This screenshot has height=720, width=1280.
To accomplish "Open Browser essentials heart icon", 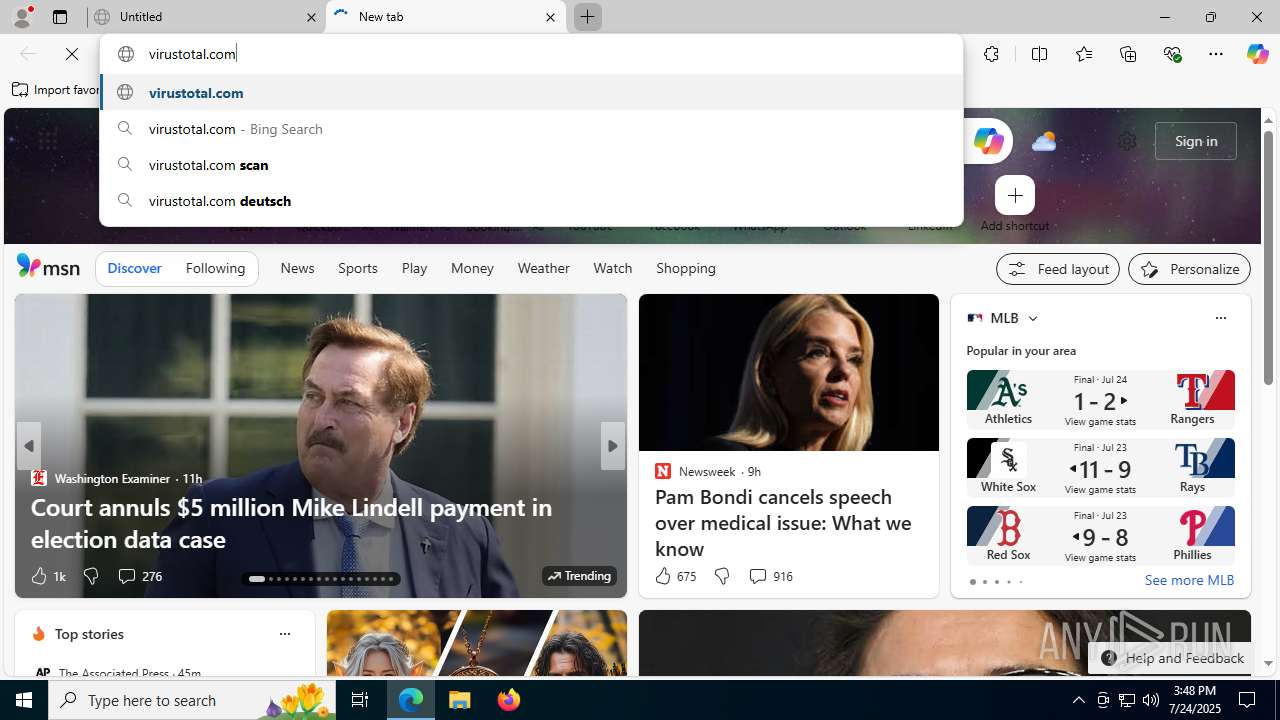I will [x=1172, y=54].
